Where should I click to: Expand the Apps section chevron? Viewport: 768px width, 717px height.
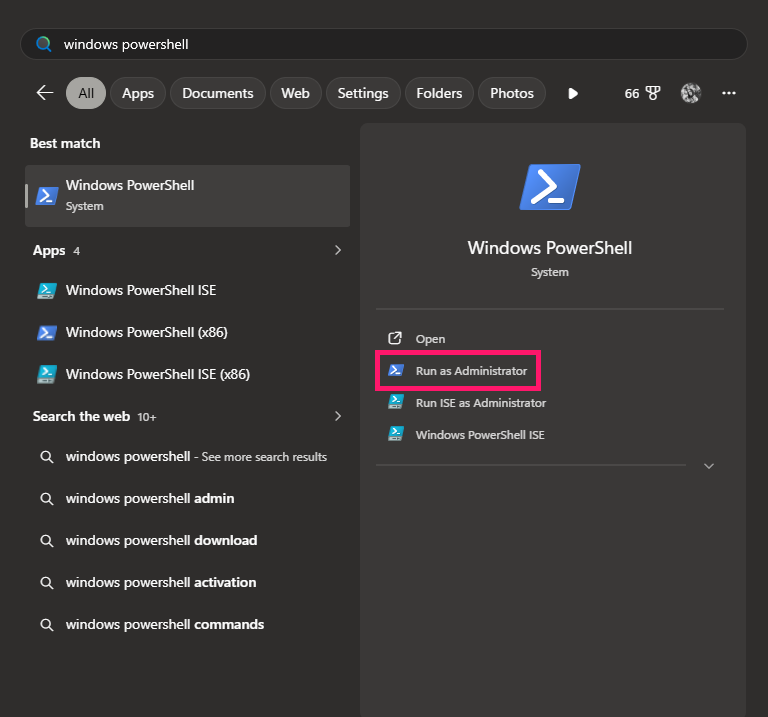click(337, 250)
